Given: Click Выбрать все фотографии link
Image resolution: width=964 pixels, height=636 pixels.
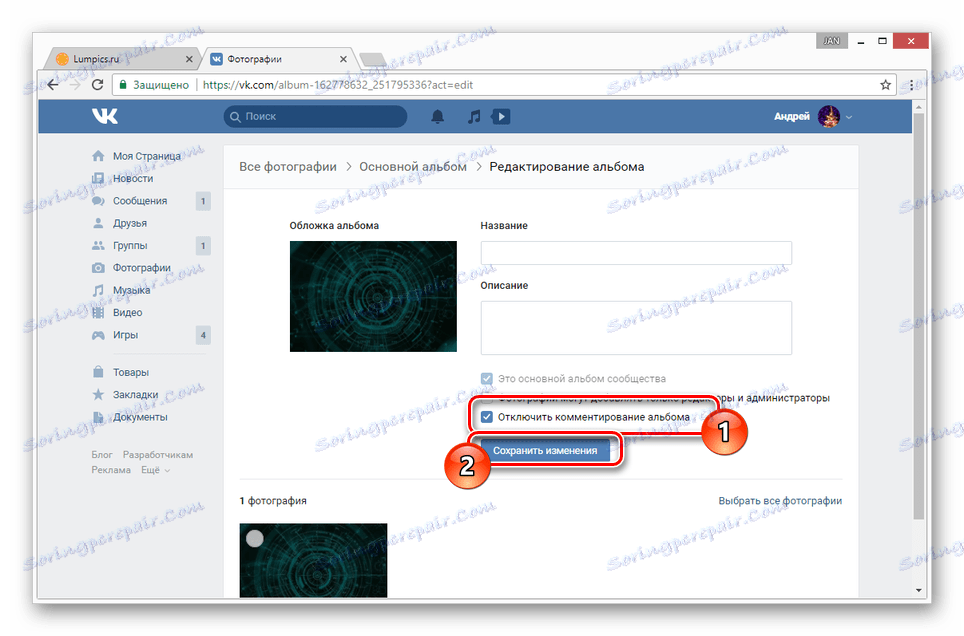Looking at the screenshot, I should [780, 501].
